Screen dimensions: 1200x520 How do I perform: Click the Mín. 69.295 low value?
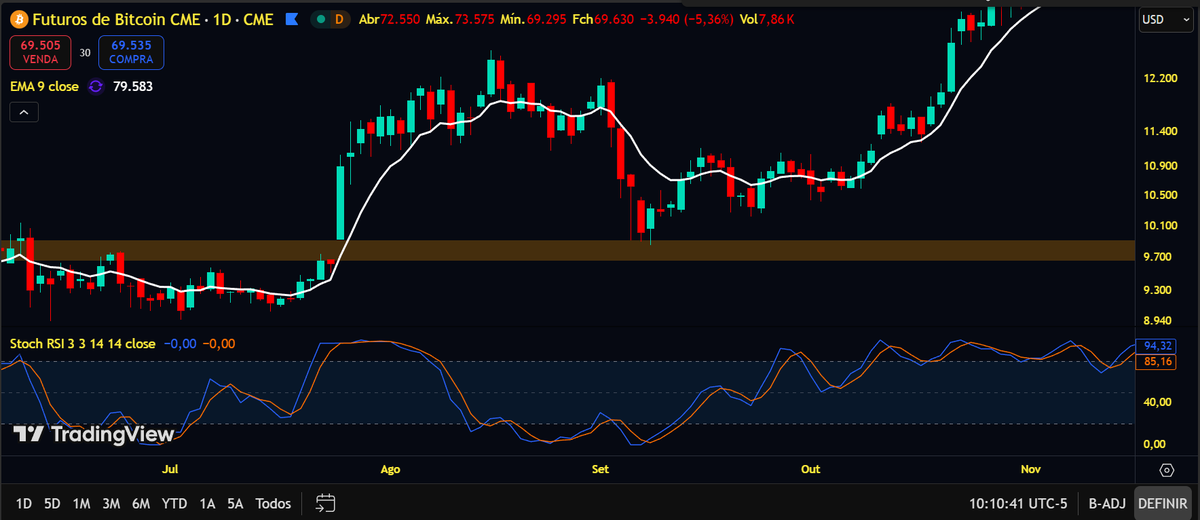tap(532, 19)
